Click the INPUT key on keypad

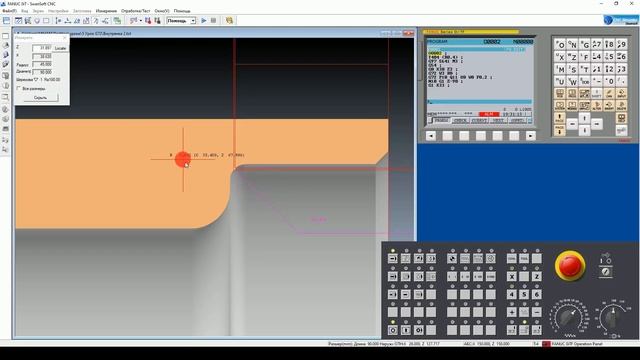pos(622,93)
